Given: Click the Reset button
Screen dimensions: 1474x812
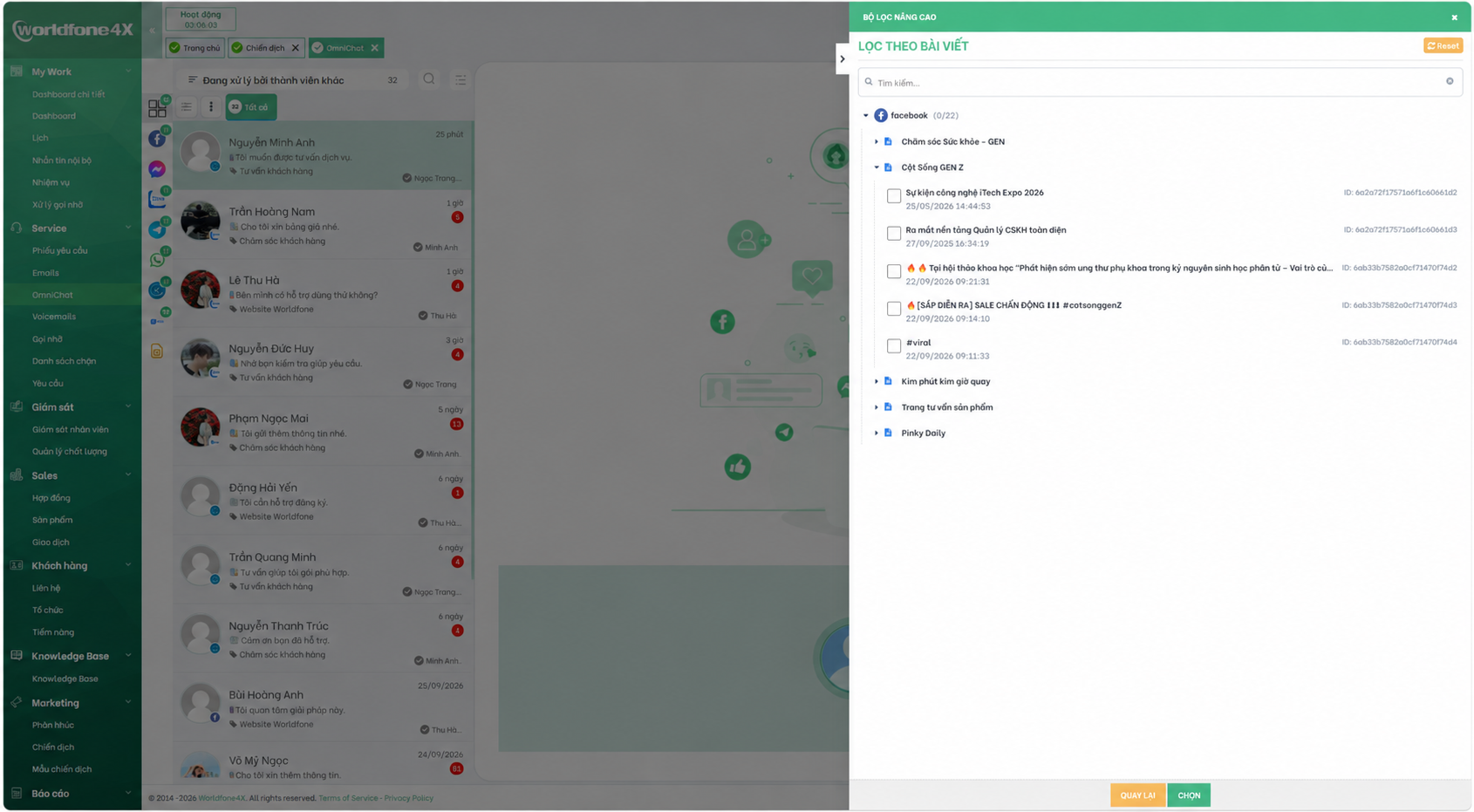Looking at the screenshot, I should pos(1443,45).
